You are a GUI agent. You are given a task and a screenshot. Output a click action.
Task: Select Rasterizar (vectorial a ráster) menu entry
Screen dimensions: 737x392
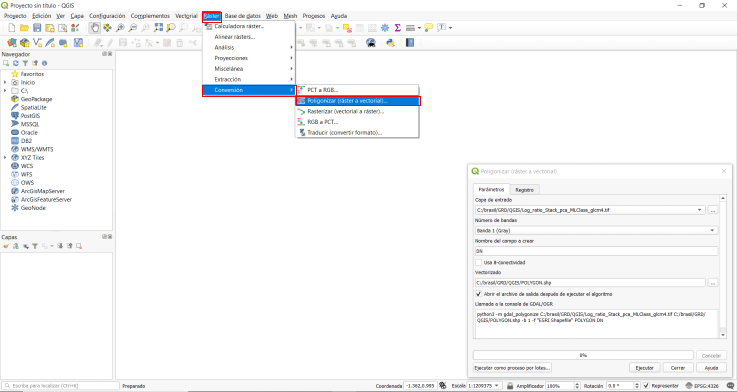click(345, 111)
